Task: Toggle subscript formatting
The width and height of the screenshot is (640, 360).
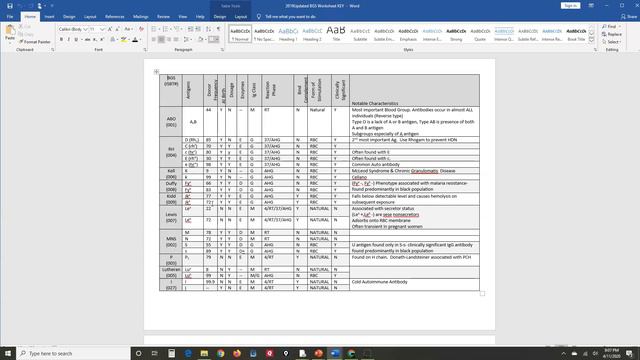Action: click(x=95, y=40)
